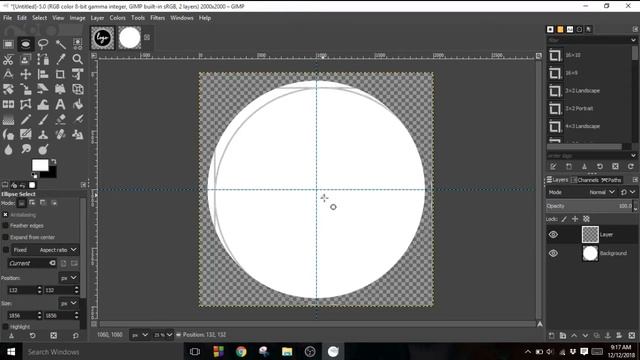Image resolution: width=640 pixels, height=360 pixels.
Task: Select the Rectangle Select tool
Action: coord(8,44)
